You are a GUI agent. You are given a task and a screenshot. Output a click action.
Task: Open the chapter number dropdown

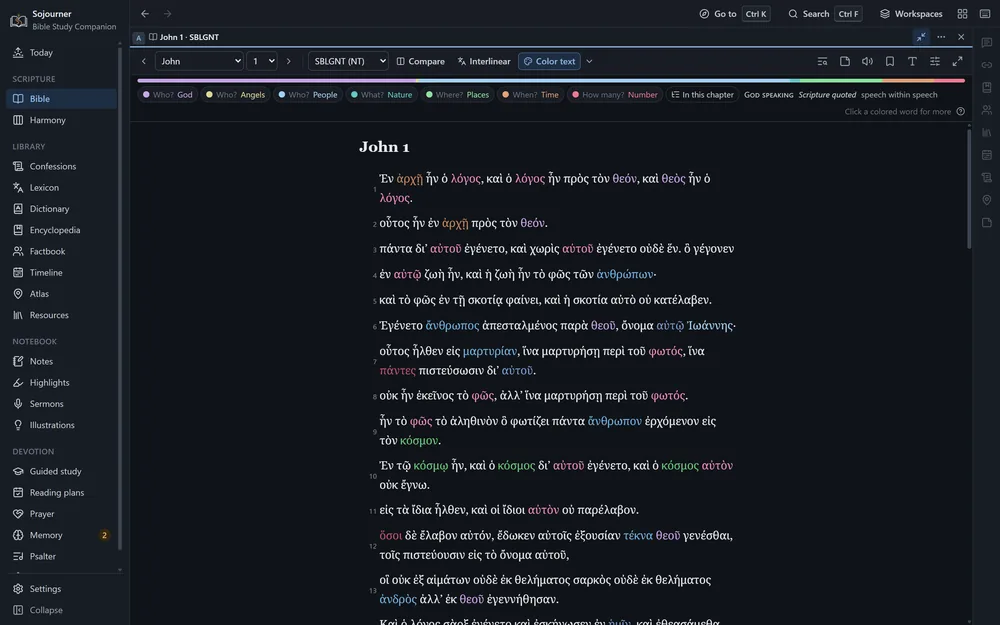click(x=262, y=61)
